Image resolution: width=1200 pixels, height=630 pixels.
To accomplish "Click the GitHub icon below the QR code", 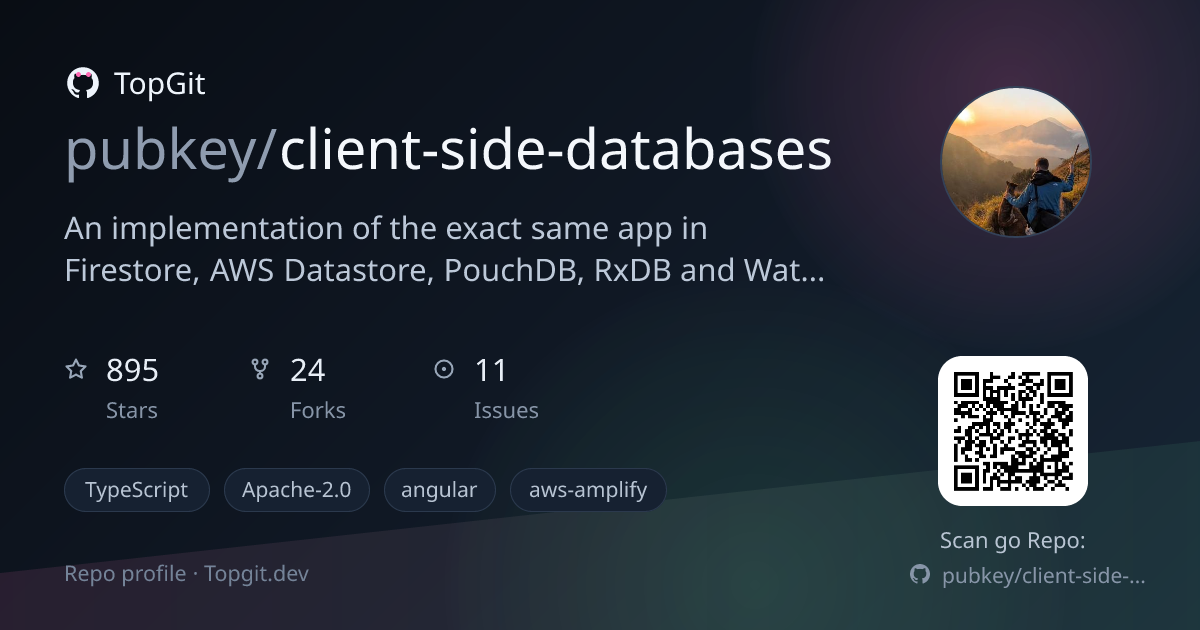I will coord(920,575).
